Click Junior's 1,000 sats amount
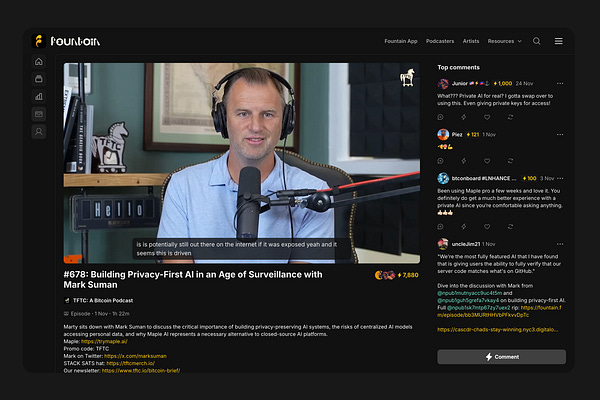The image size is (600, 400). 503,83
